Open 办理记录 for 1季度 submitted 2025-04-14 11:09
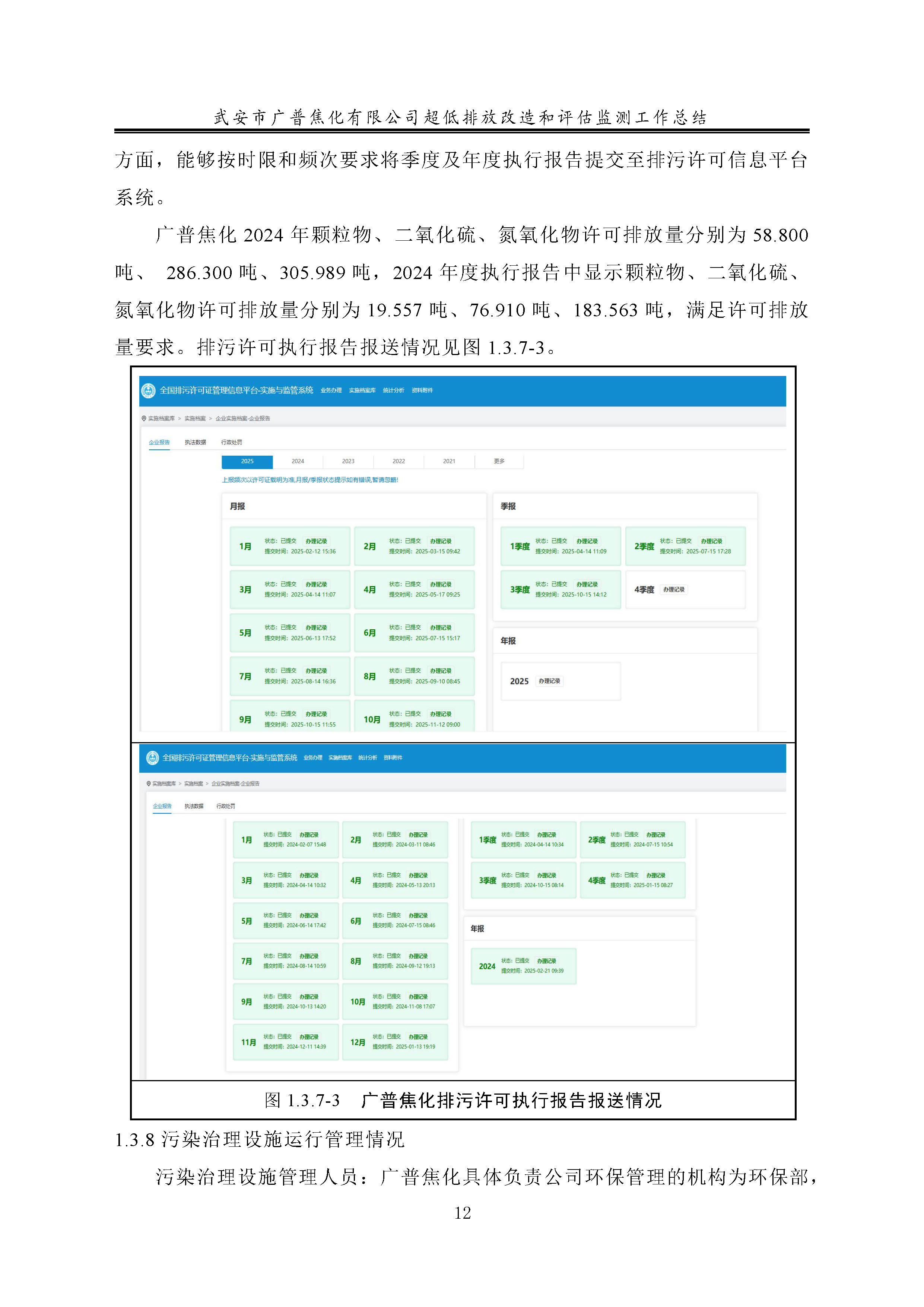Image resolution: width=924 pixels, height=1307 pixels. tap(587, 541)
